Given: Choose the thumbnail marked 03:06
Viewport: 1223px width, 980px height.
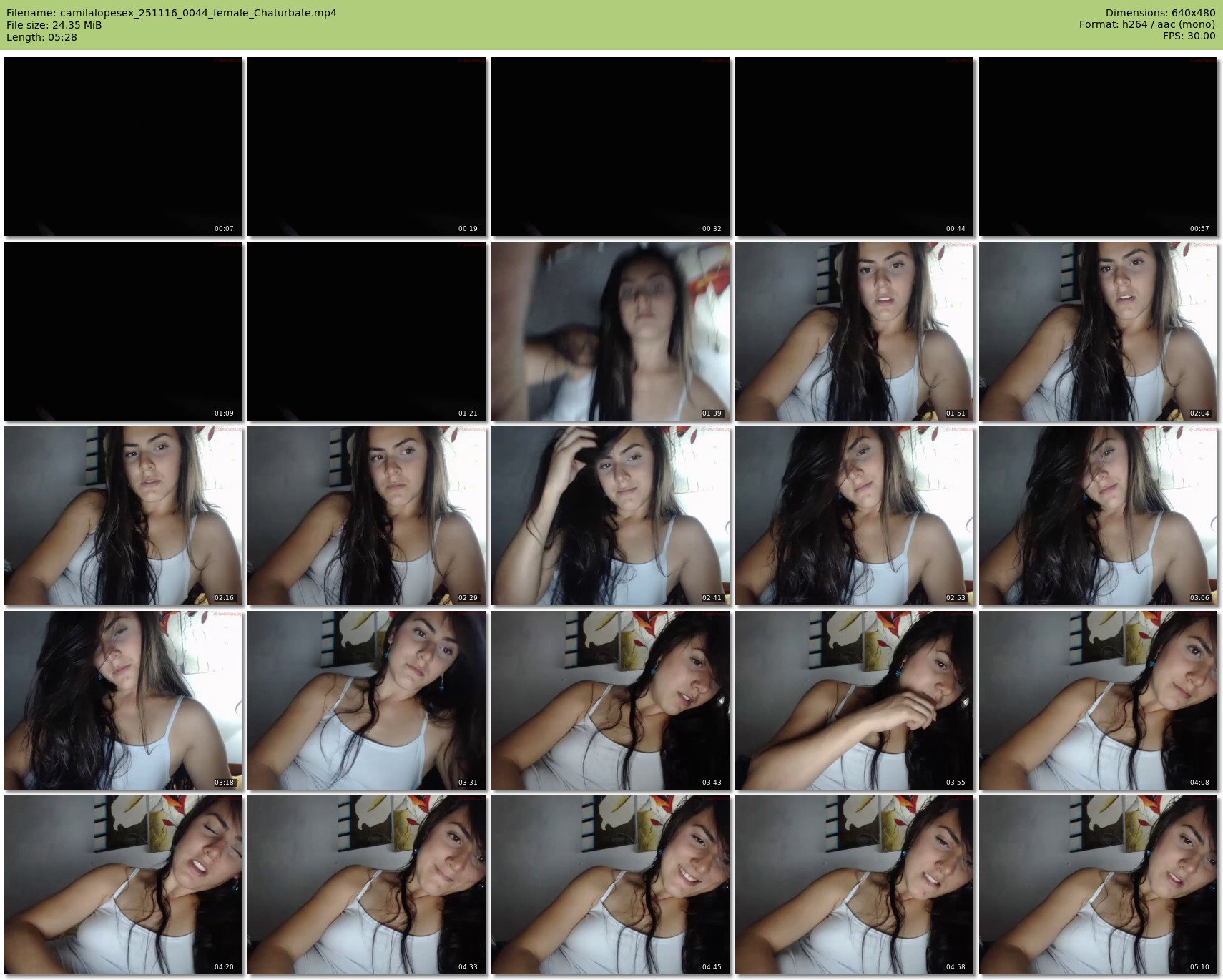Looking at the screenshot, I should (1098, 516).
